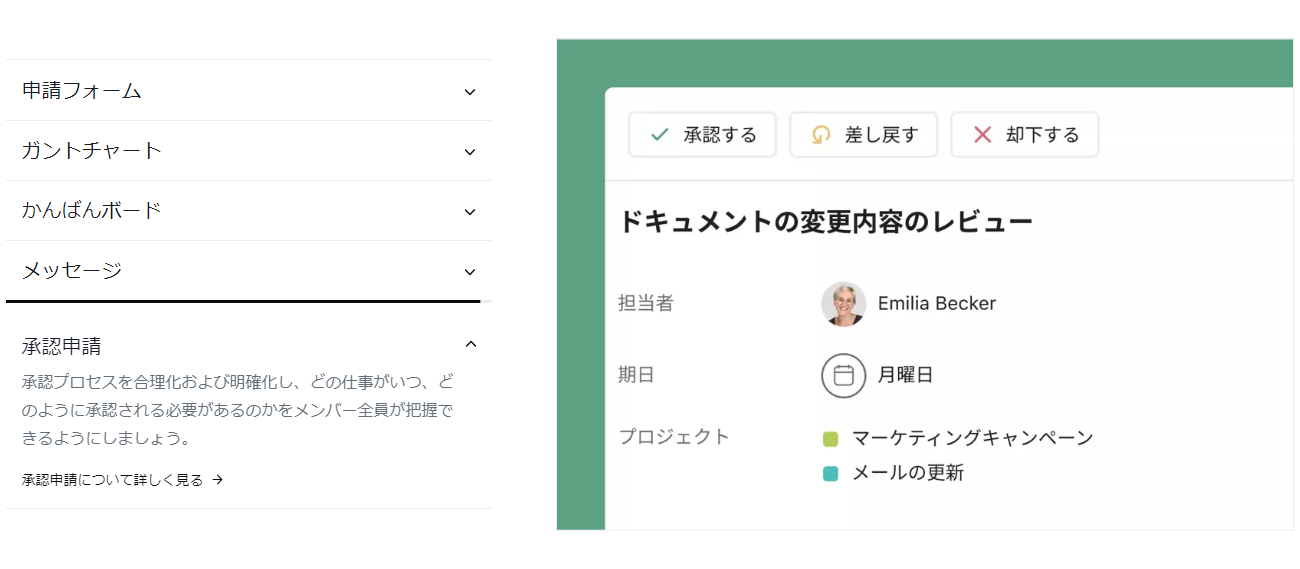
Task: Click the calendar icon beside 月曜日
Action: pyautogui.click(x=843, y=376)
